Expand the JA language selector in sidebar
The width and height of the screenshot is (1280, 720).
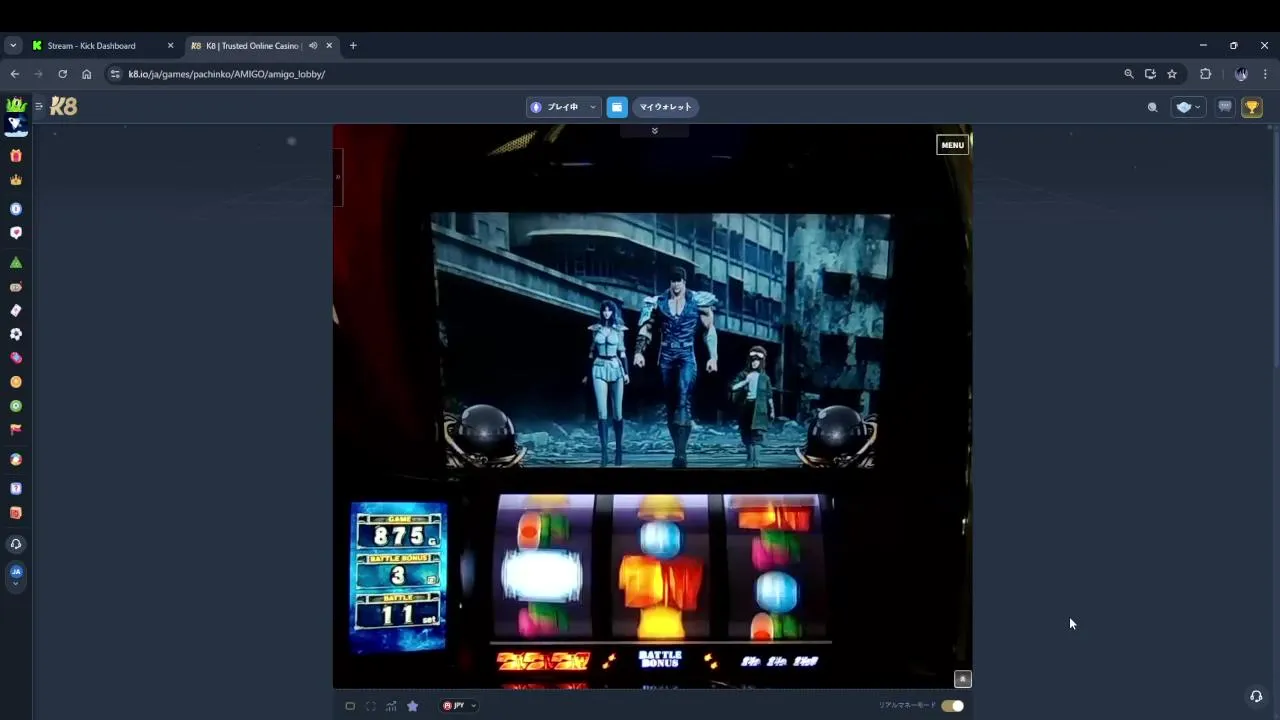click(x=15, y=576)
